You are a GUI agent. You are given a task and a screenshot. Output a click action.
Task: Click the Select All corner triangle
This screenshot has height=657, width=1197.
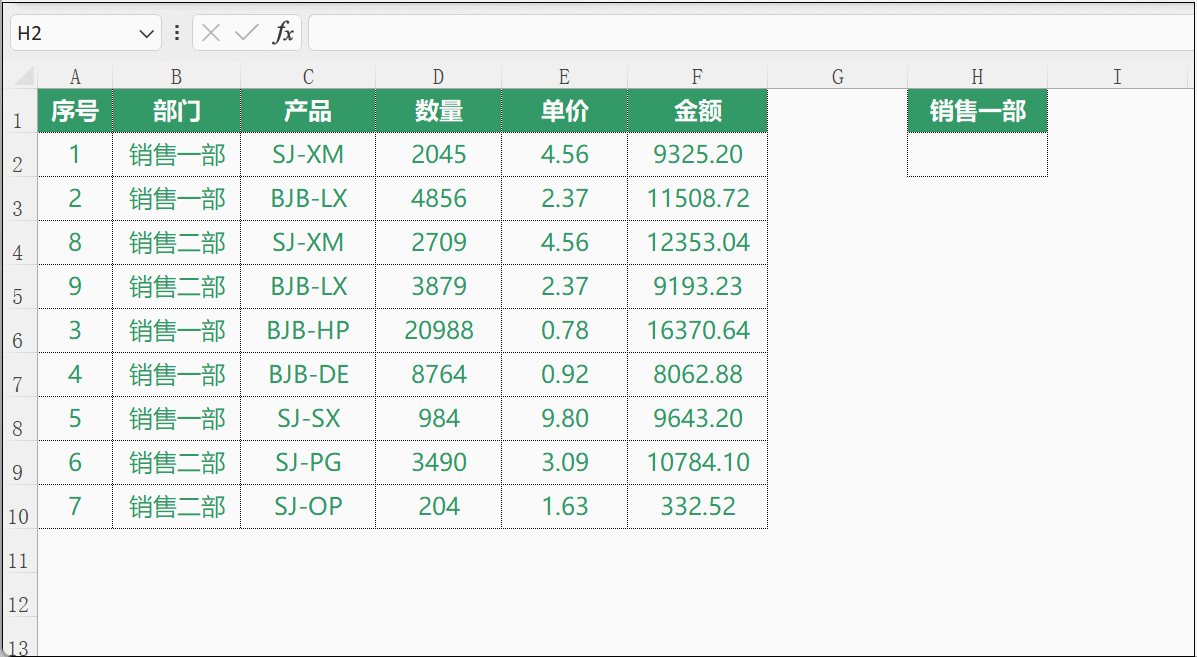[25, 76]
